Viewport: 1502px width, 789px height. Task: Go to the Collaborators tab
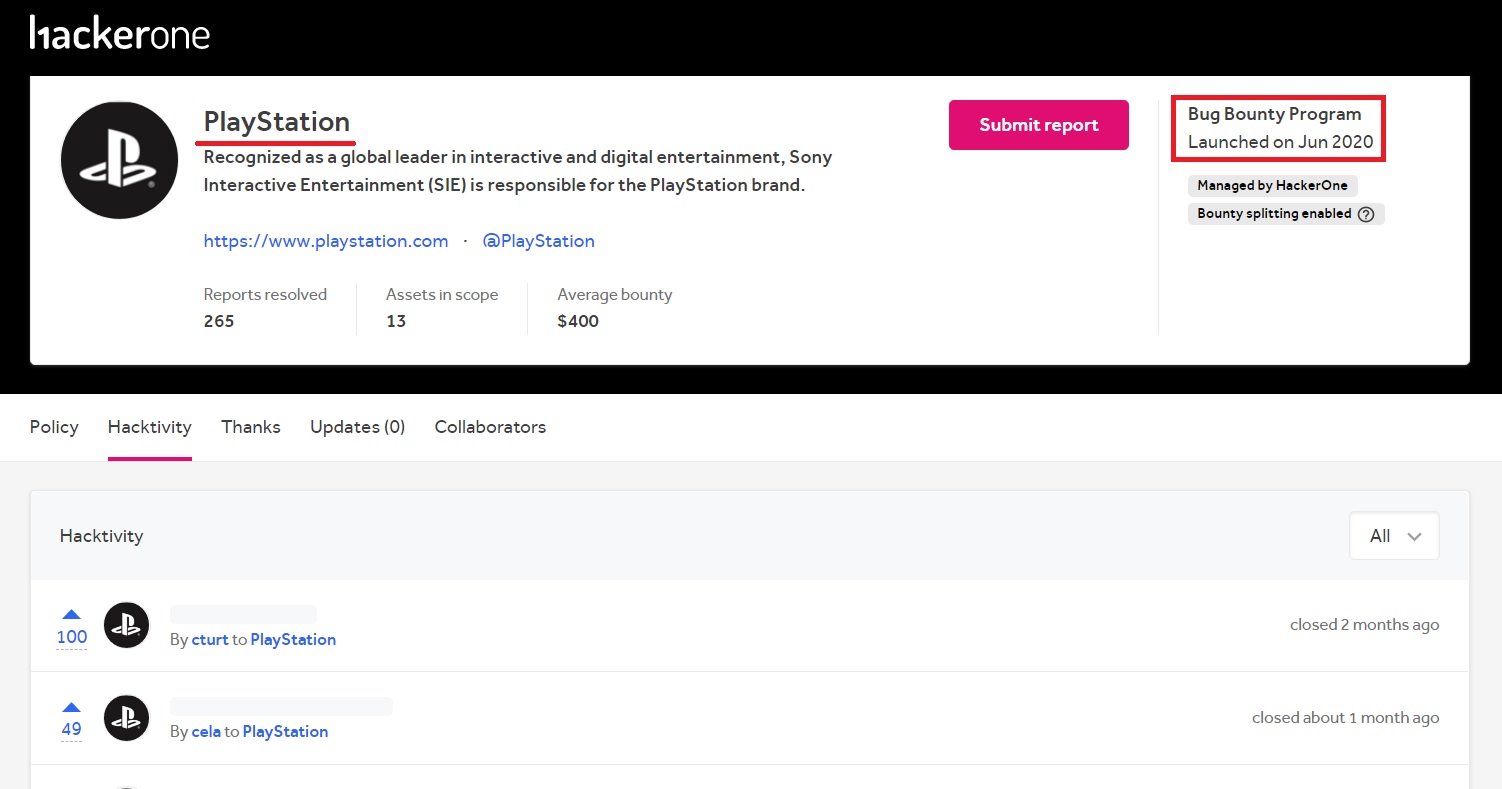point(490,427)
